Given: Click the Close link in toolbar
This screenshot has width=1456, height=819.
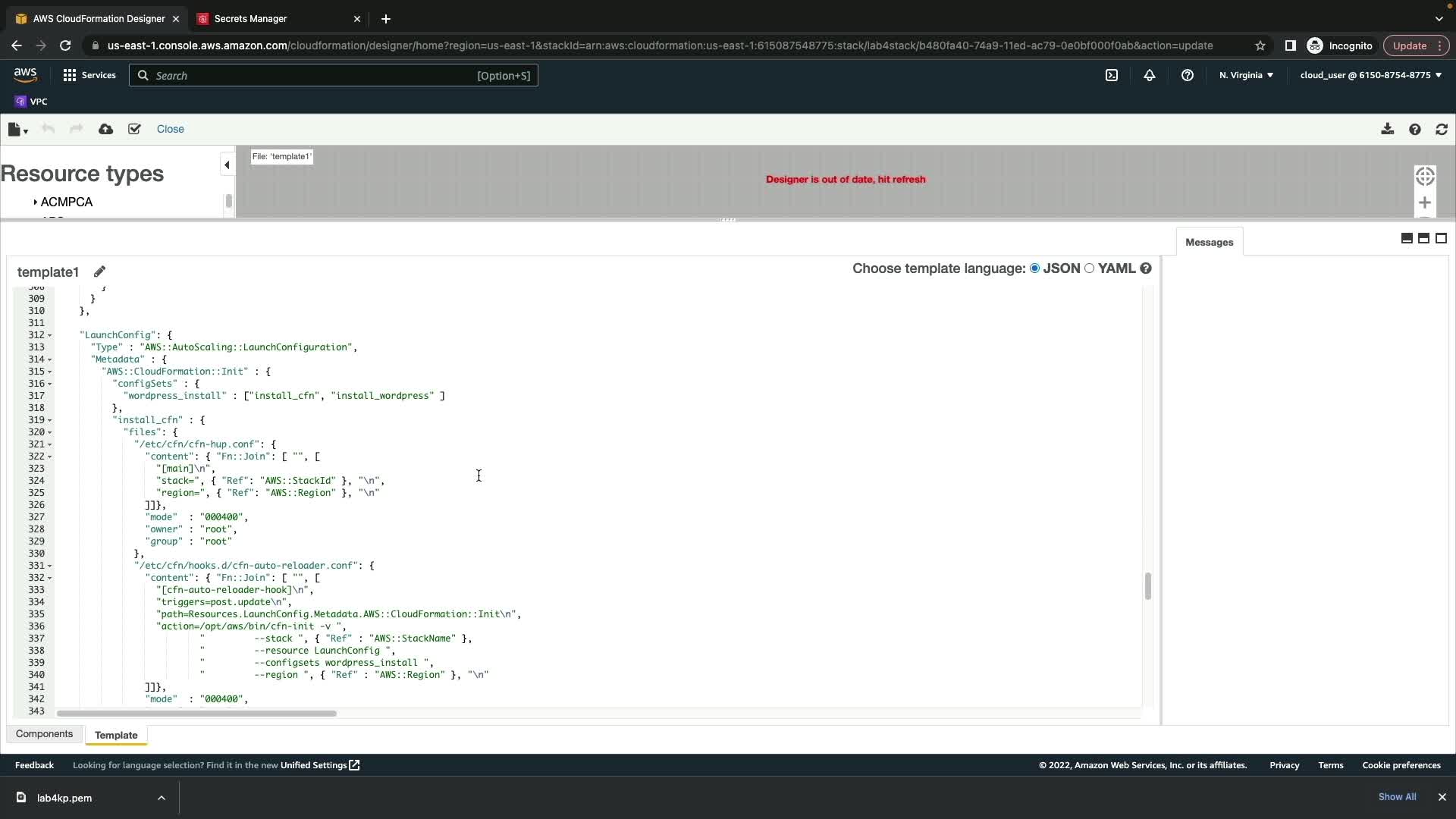Looking at the screenshot, I should [170, 129].
